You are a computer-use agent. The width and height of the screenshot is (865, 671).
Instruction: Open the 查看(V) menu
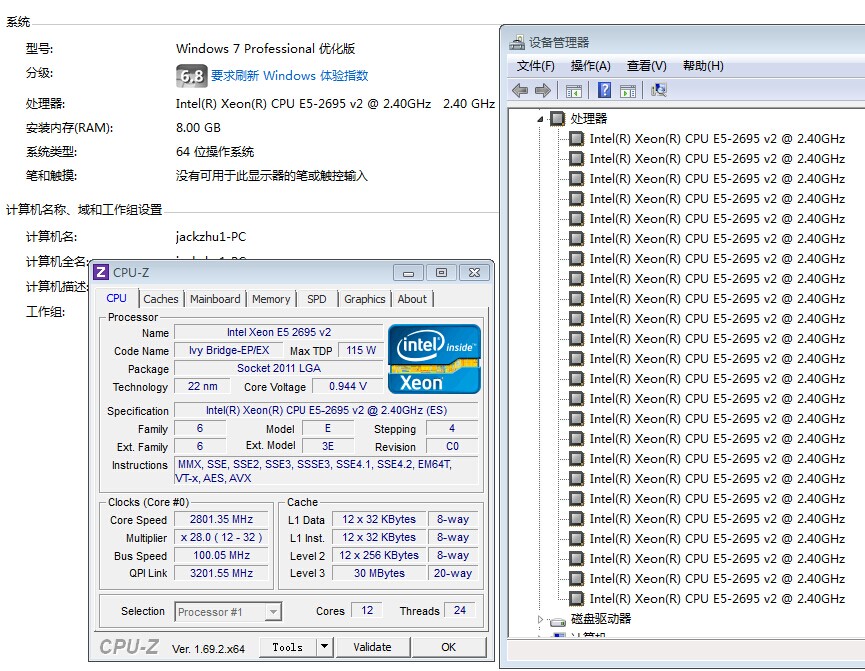click(x=647, y=66)
